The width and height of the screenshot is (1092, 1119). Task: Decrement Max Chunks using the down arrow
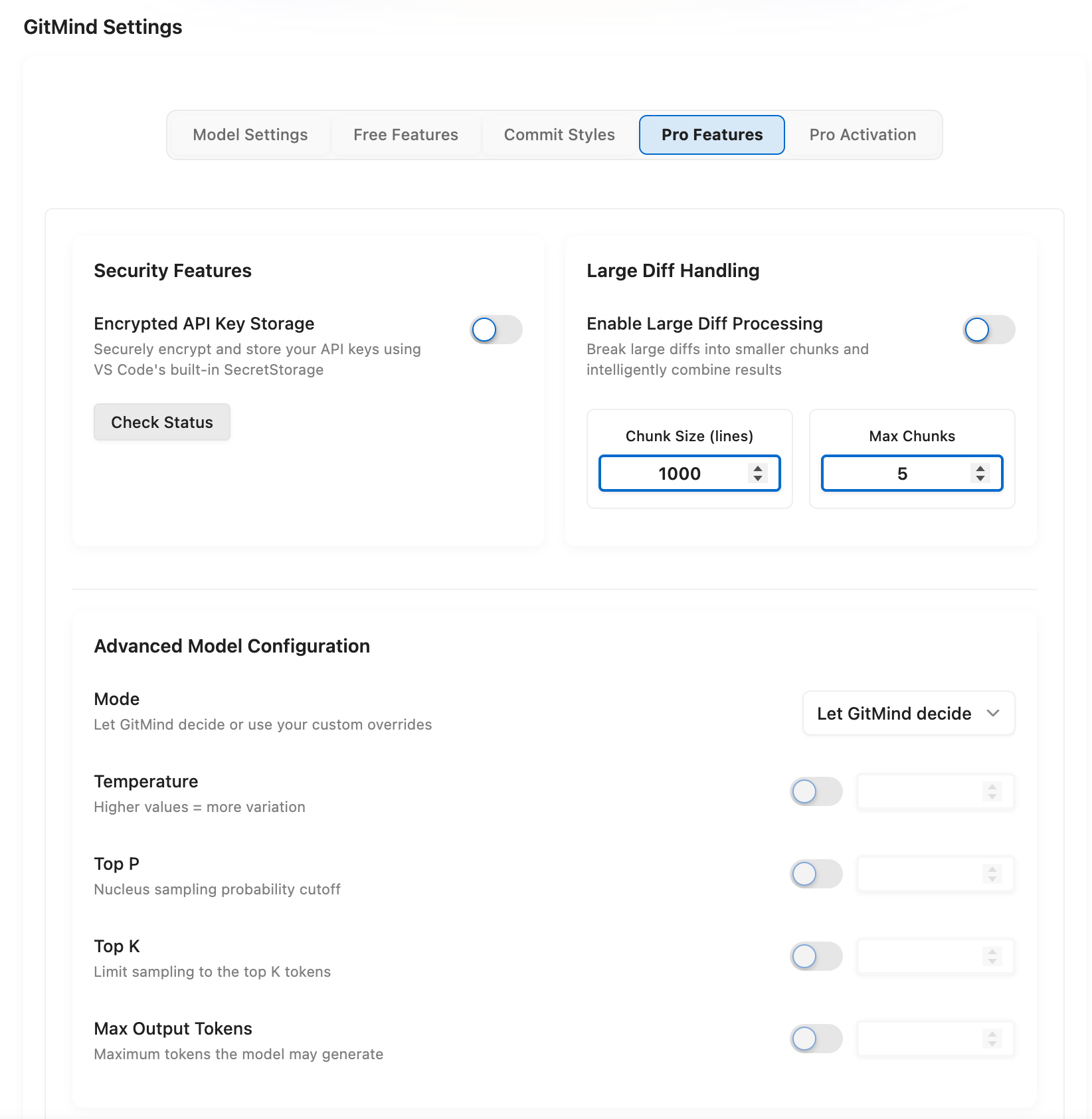pos(980,478)
